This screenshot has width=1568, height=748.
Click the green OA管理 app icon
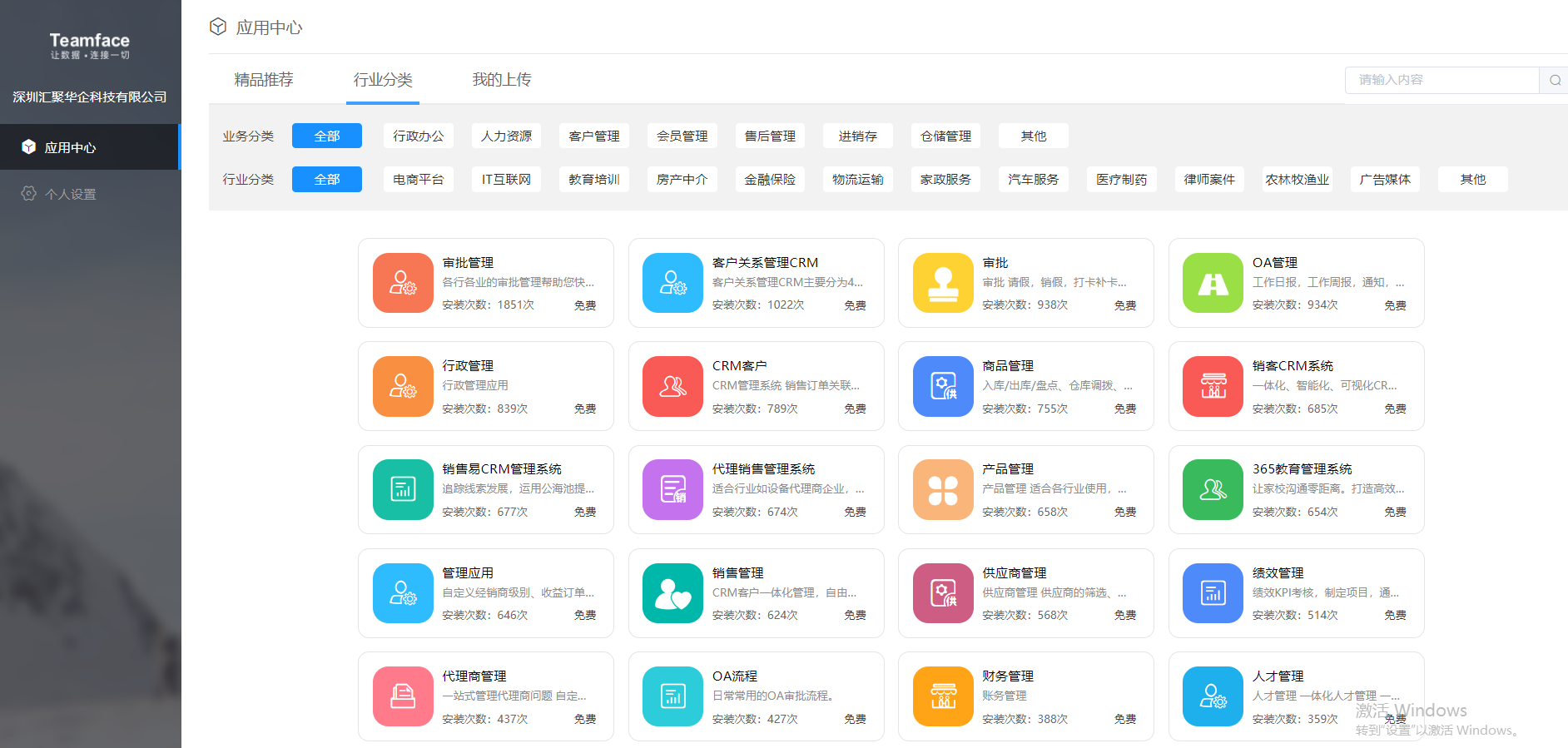[x=1213, y=283]
